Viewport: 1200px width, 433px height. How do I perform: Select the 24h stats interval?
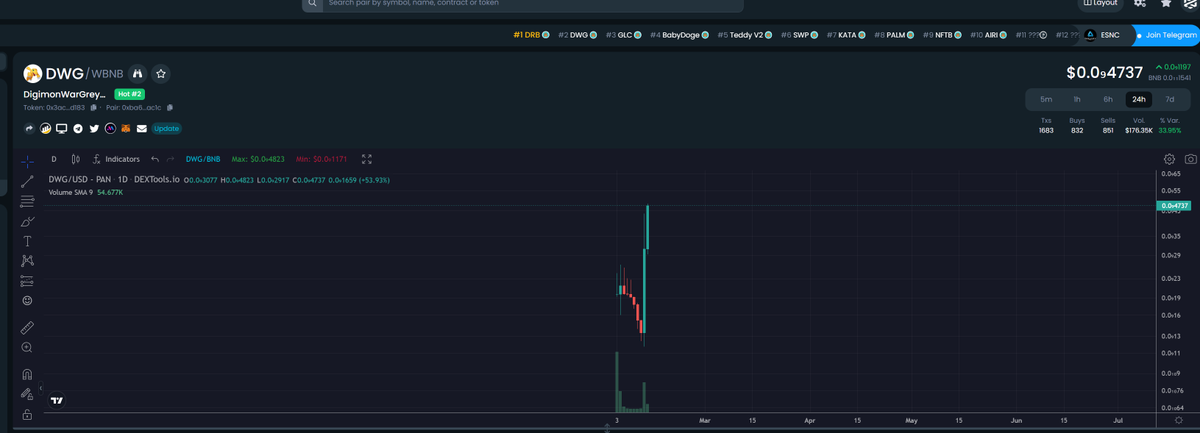(1139, 99)
